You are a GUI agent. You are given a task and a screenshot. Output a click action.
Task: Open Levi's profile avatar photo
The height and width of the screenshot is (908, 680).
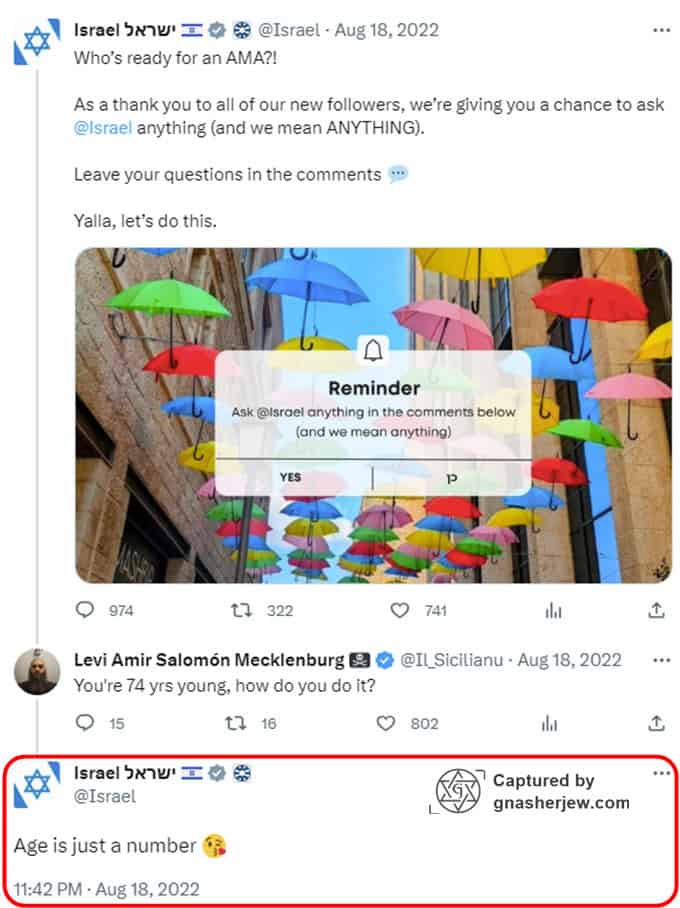(36, 672)
